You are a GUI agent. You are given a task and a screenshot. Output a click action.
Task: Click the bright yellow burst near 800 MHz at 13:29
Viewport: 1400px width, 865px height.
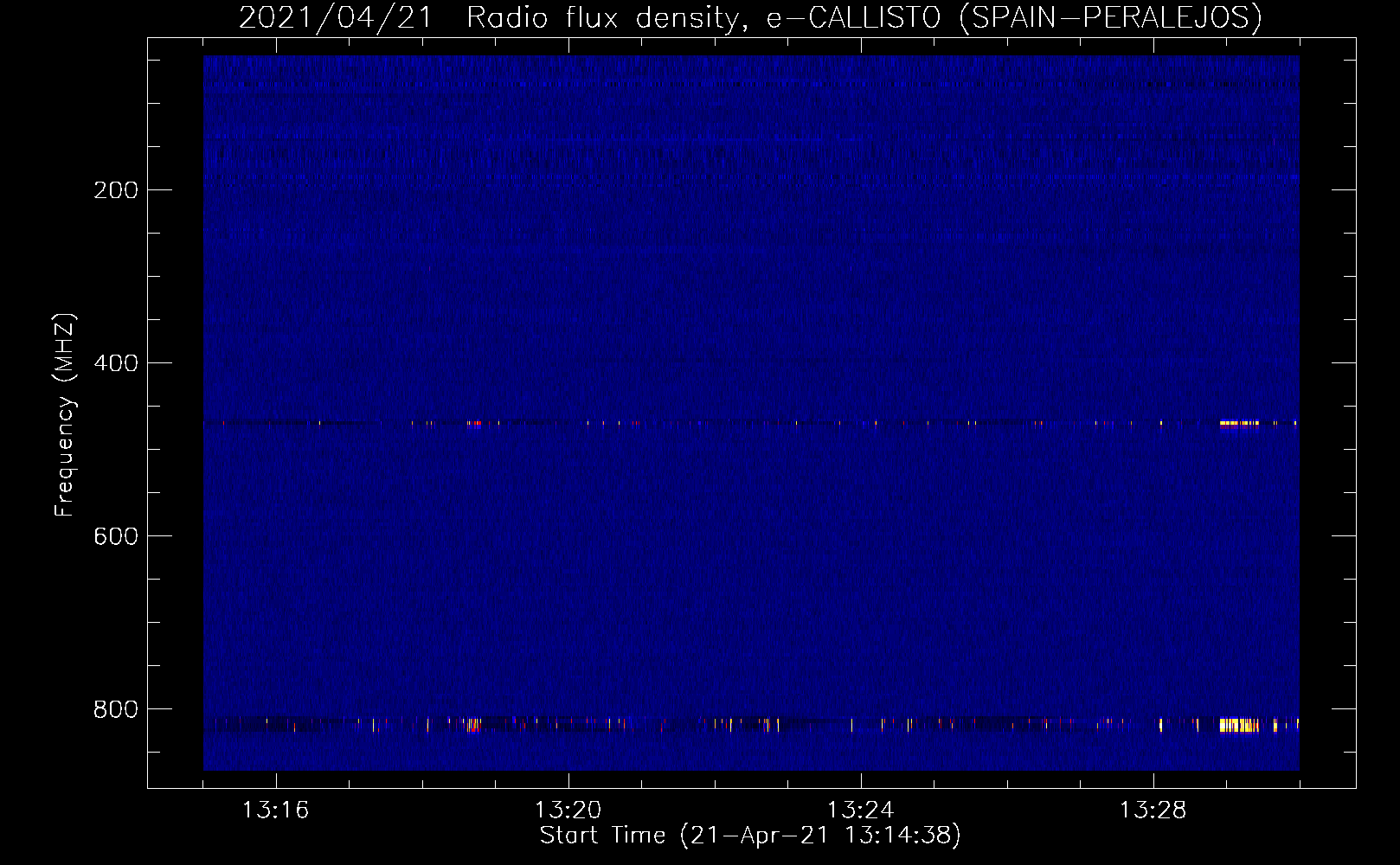(1239, 725)
